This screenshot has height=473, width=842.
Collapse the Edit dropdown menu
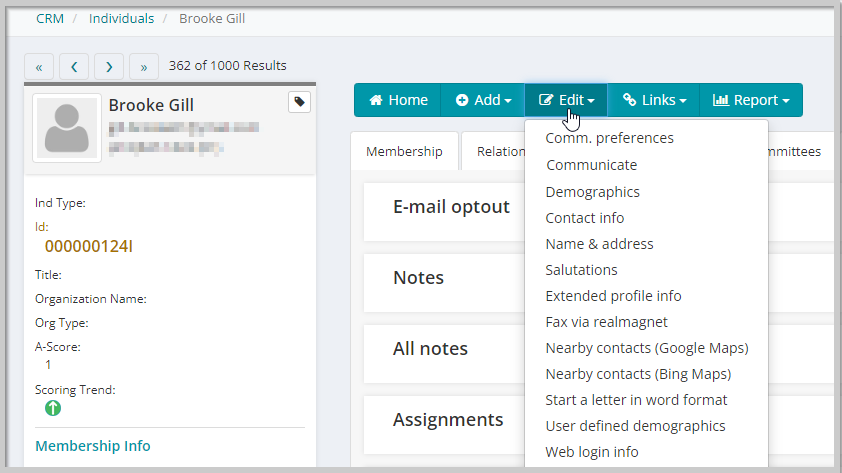tap(566, 100)
